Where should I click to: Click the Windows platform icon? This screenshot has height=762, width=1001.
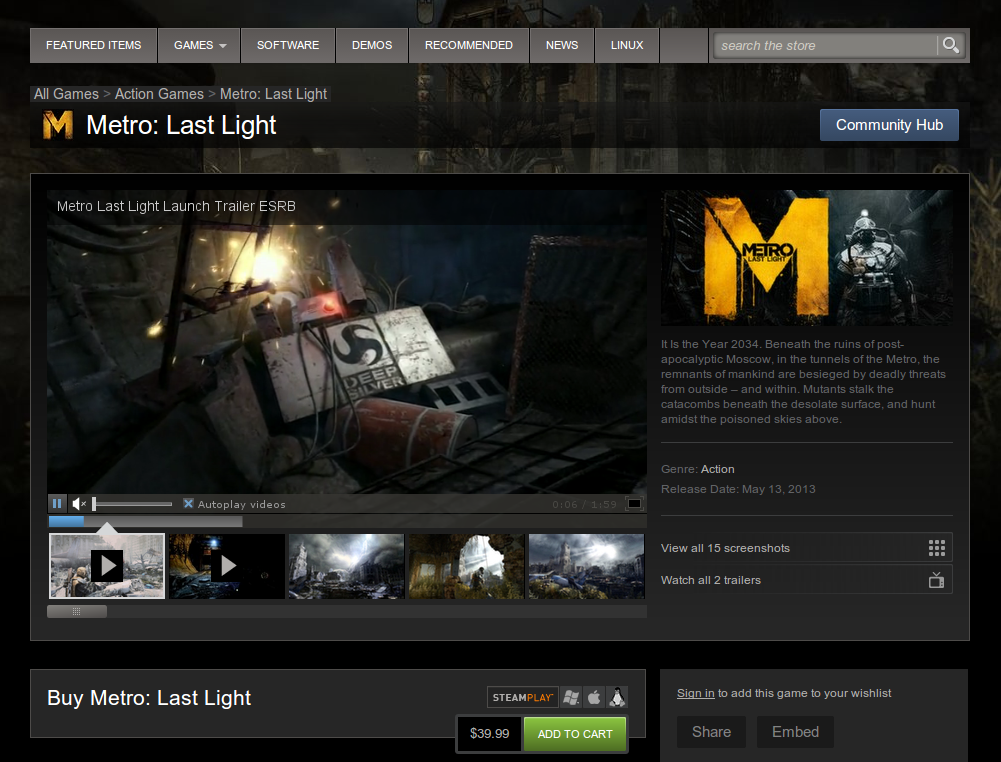coord(571,697)
